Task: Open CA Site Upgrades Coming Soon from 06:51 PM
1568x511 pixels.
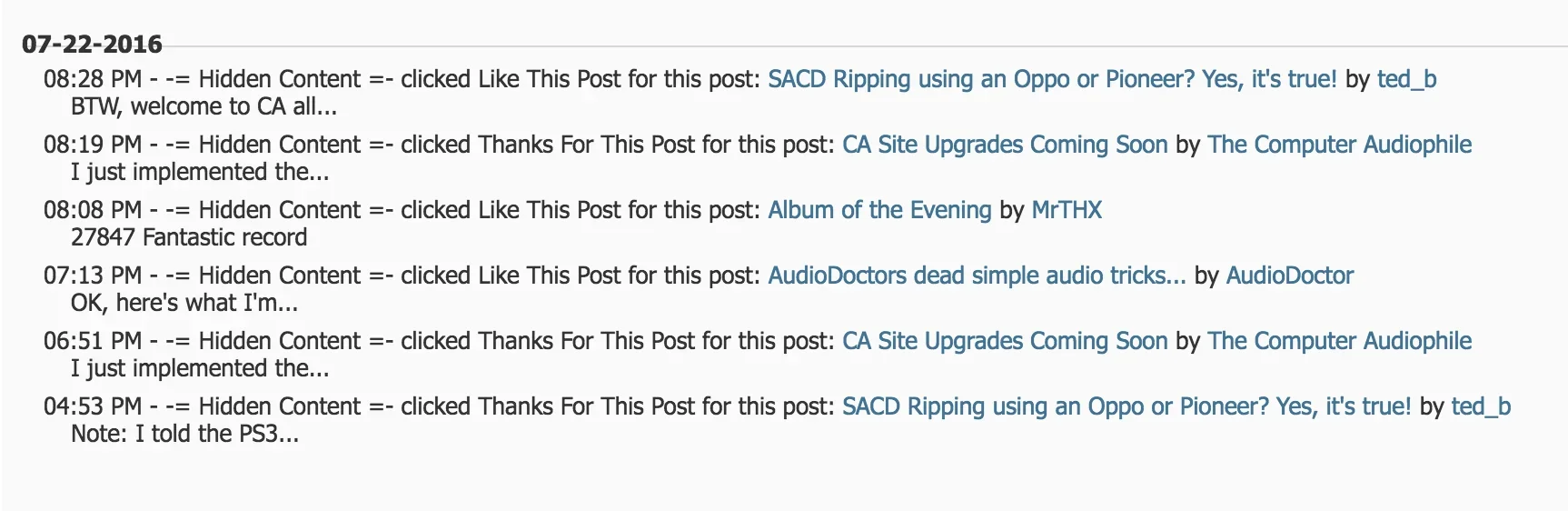Action: pos(1005,341)
